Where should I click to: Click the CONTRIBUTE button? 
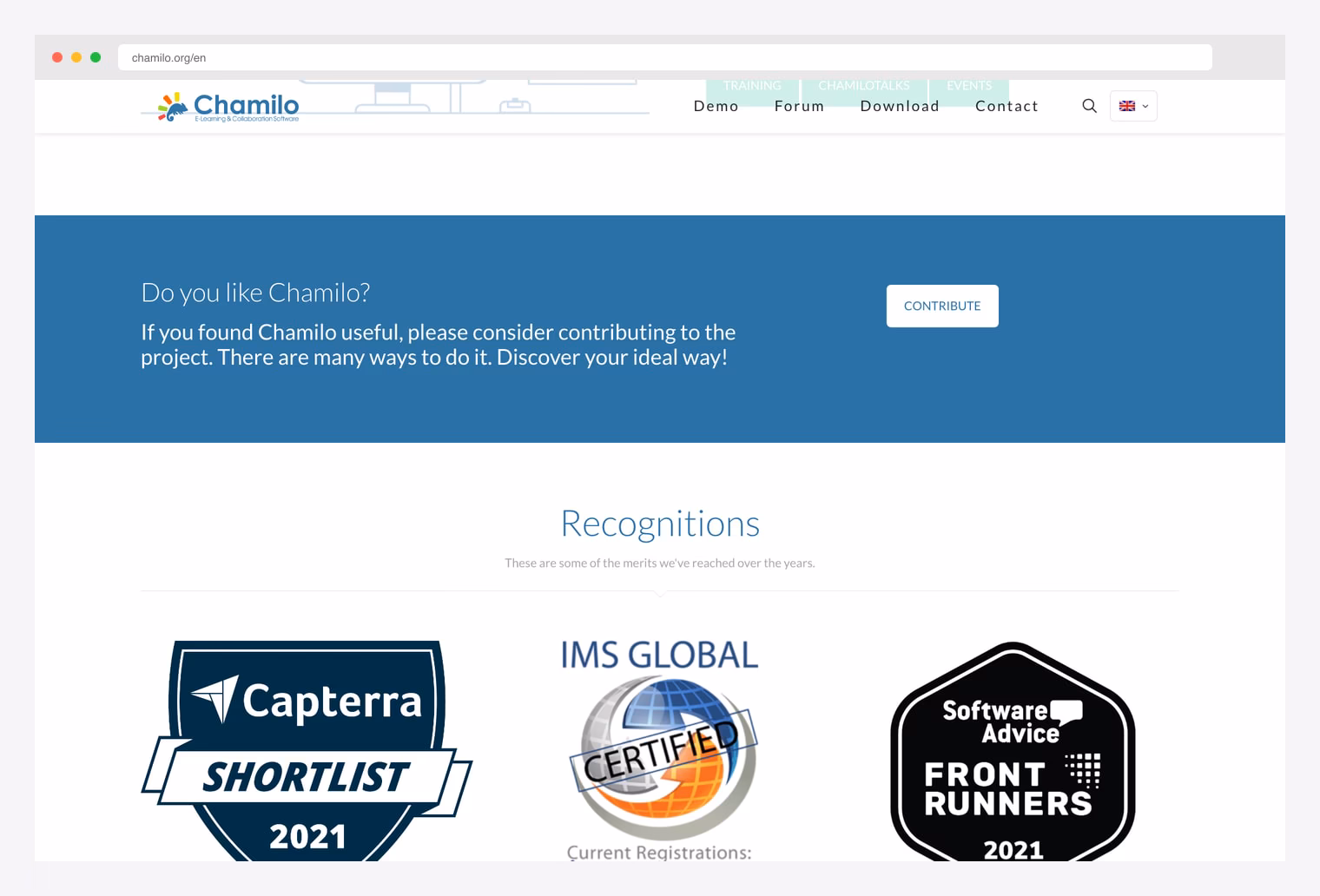pos(942,306)
